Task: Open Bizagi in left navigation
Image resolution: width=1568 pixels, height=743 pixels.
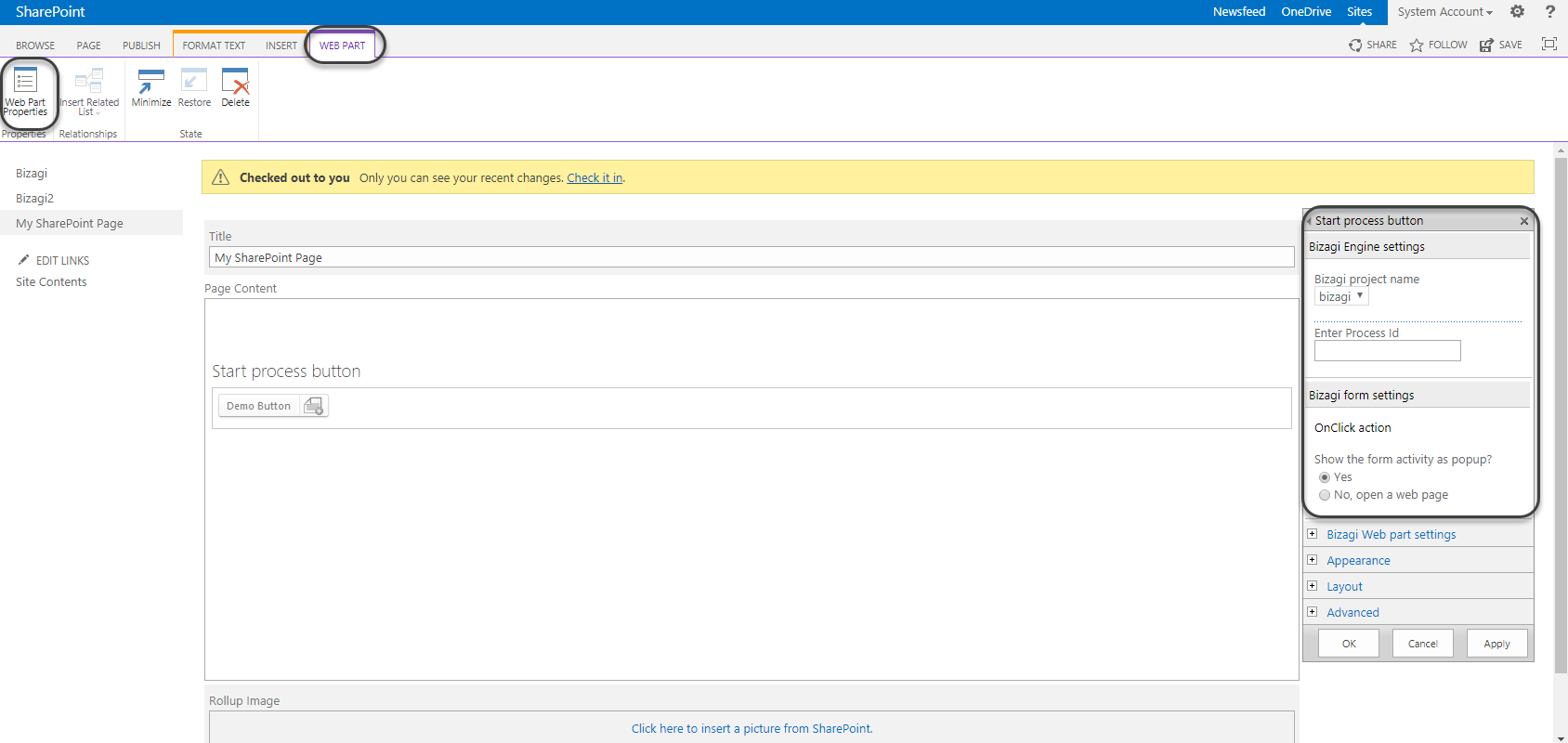Action: coord(32,174)
